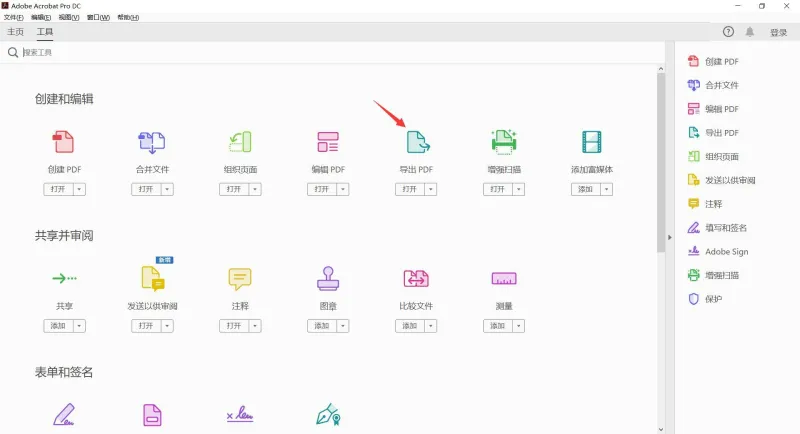Click the Fill & Sign pen icon under 表单和签名
The width and height of the screenshot is (800, 434).
tap(64, 415)
